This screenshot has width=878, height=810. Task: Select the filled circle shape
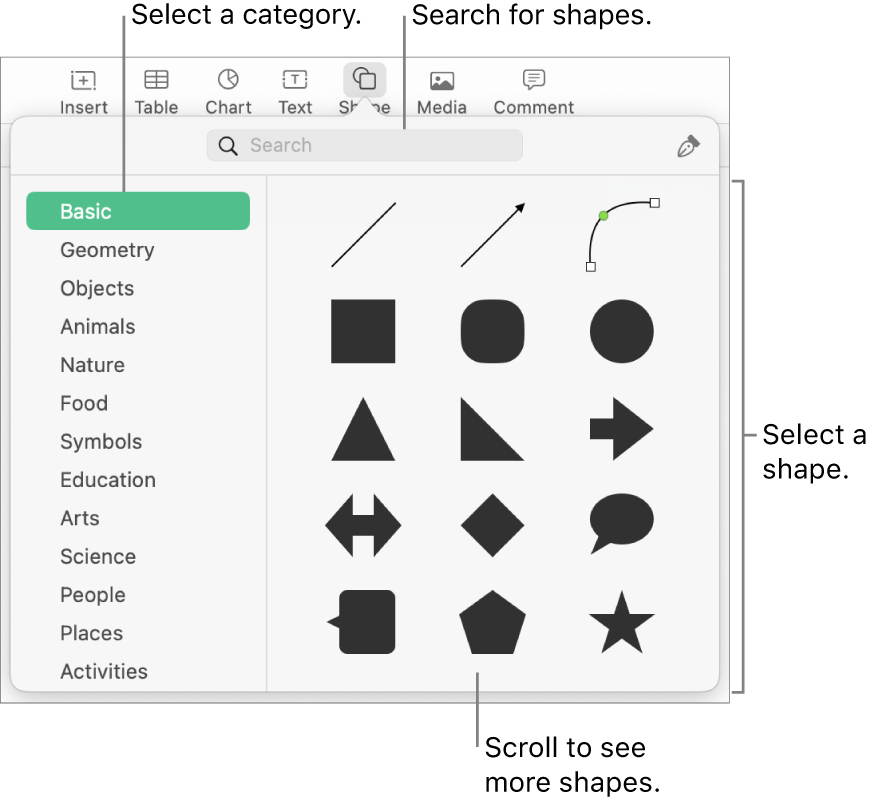[621, 331]
